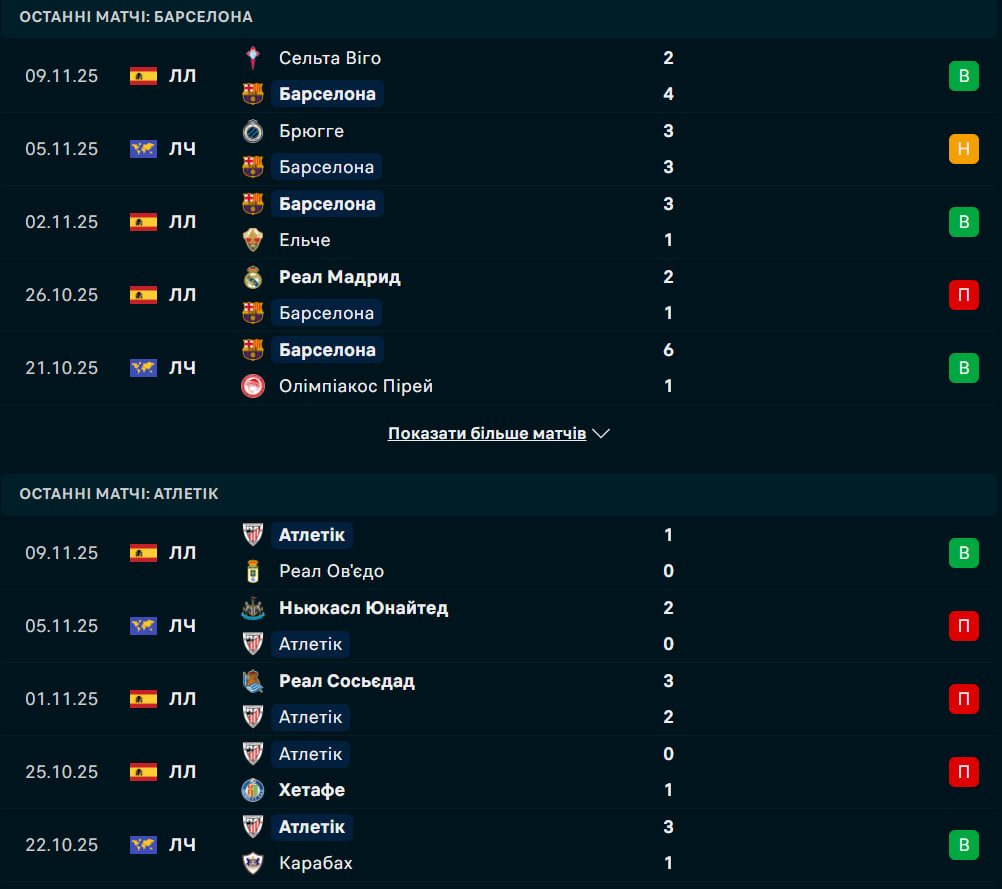Click the red loss badge for Real Madrid match

pos(963,295)
